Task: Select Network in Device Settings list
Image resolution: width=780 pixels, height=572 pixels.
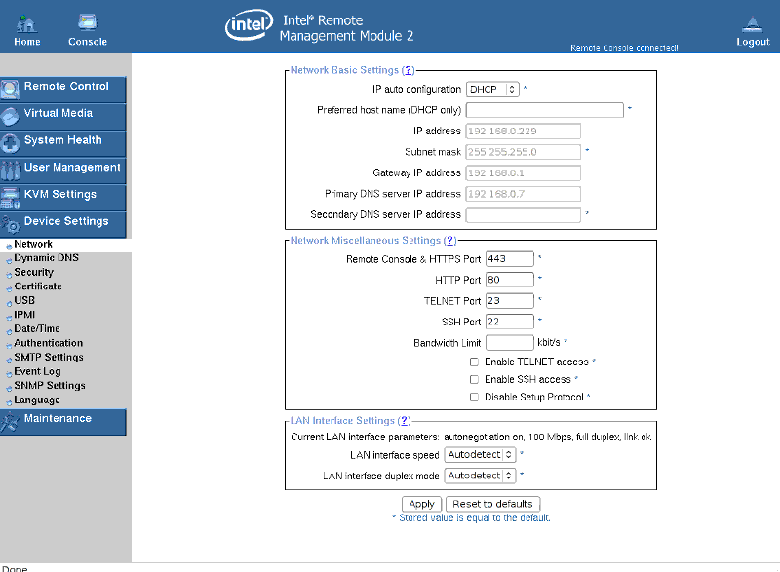Action: click(x=33, y=244)
